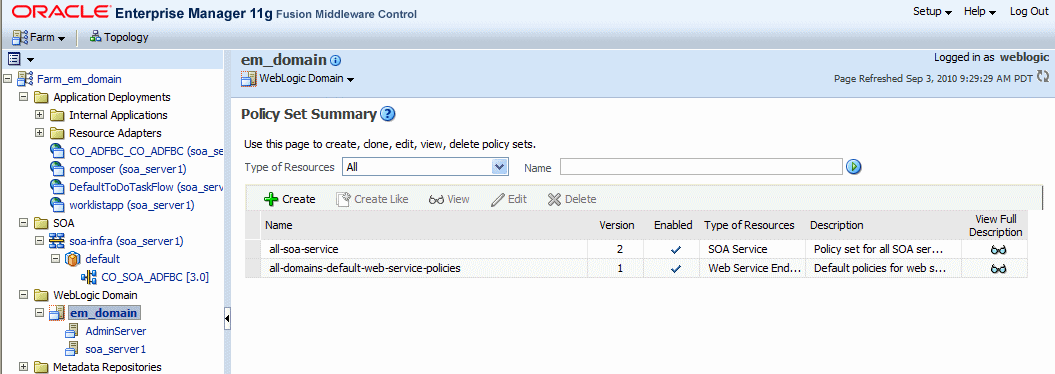Open the Setup menu
Screen dimensions: 1055x374
[x=932, y=11]
